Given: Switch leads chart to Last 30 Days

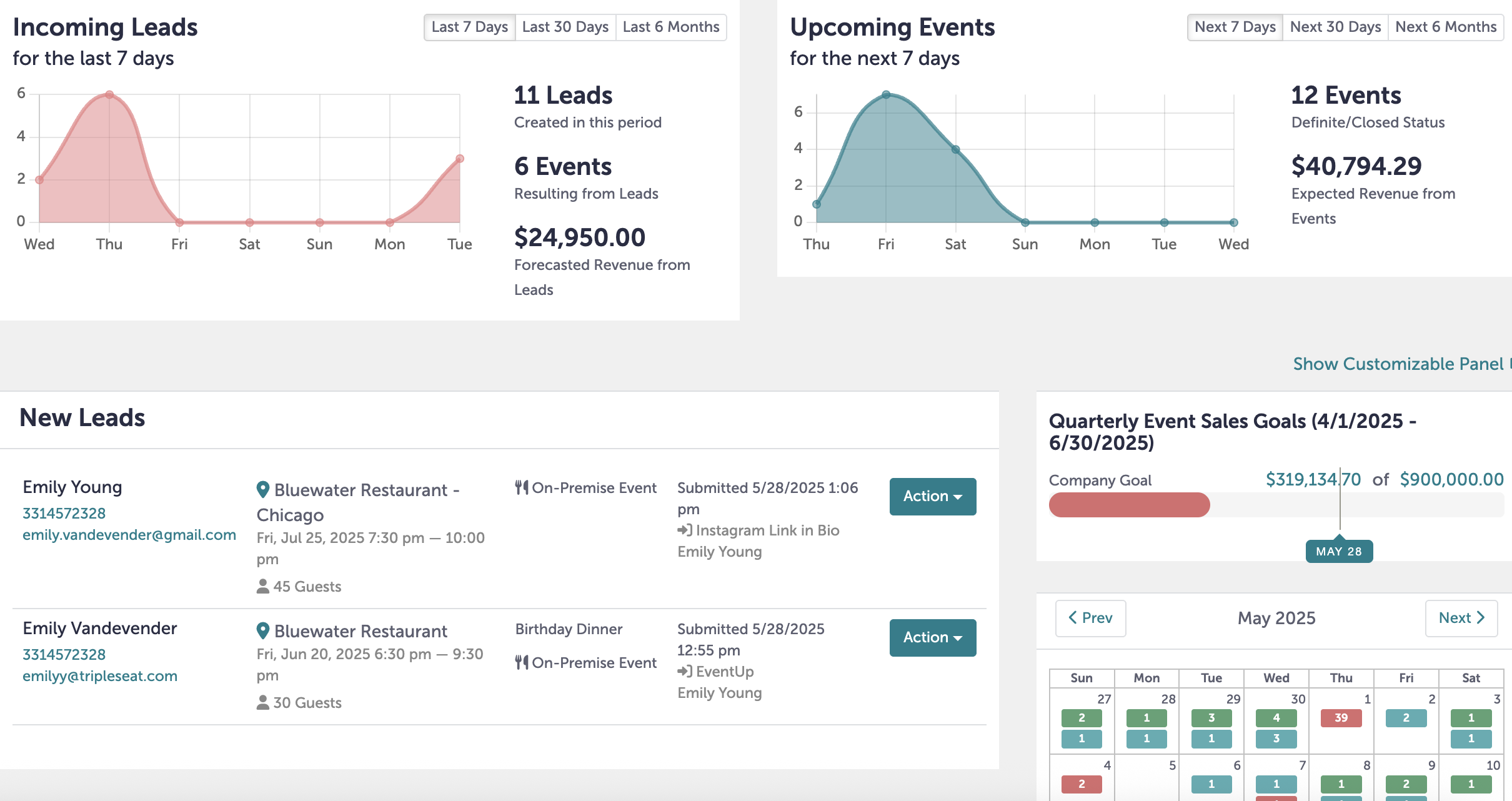Looking at the screenshot, I should click(565, 27).
